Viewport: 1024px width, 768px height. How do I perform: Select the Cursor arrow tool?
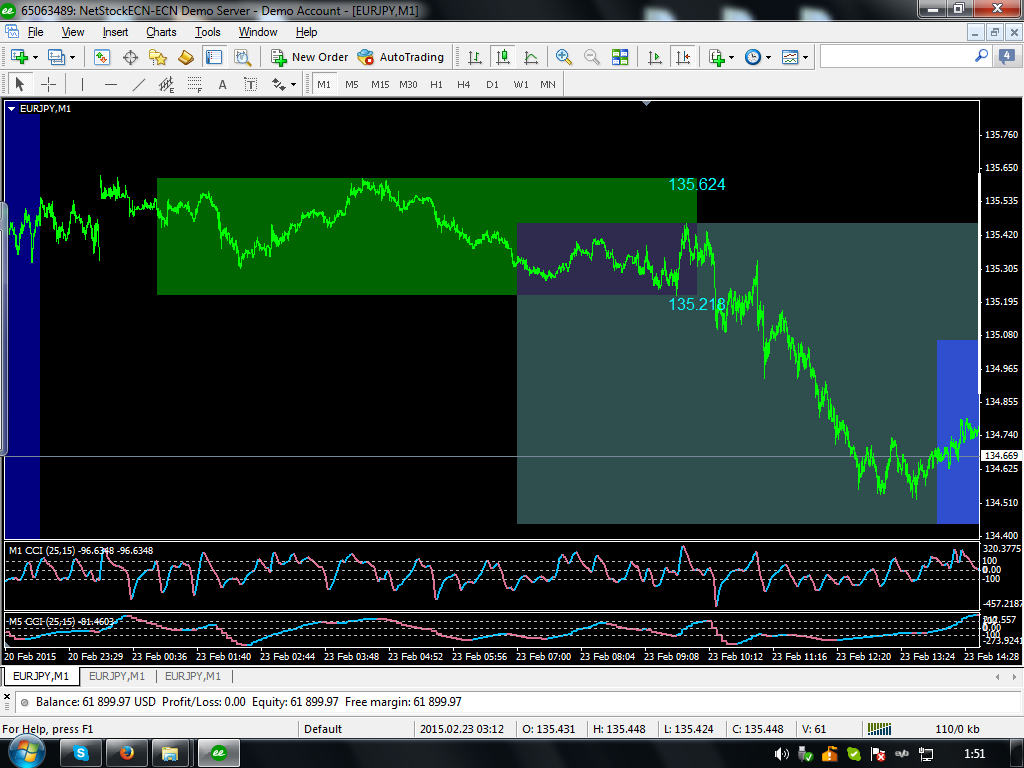[20, 84]
